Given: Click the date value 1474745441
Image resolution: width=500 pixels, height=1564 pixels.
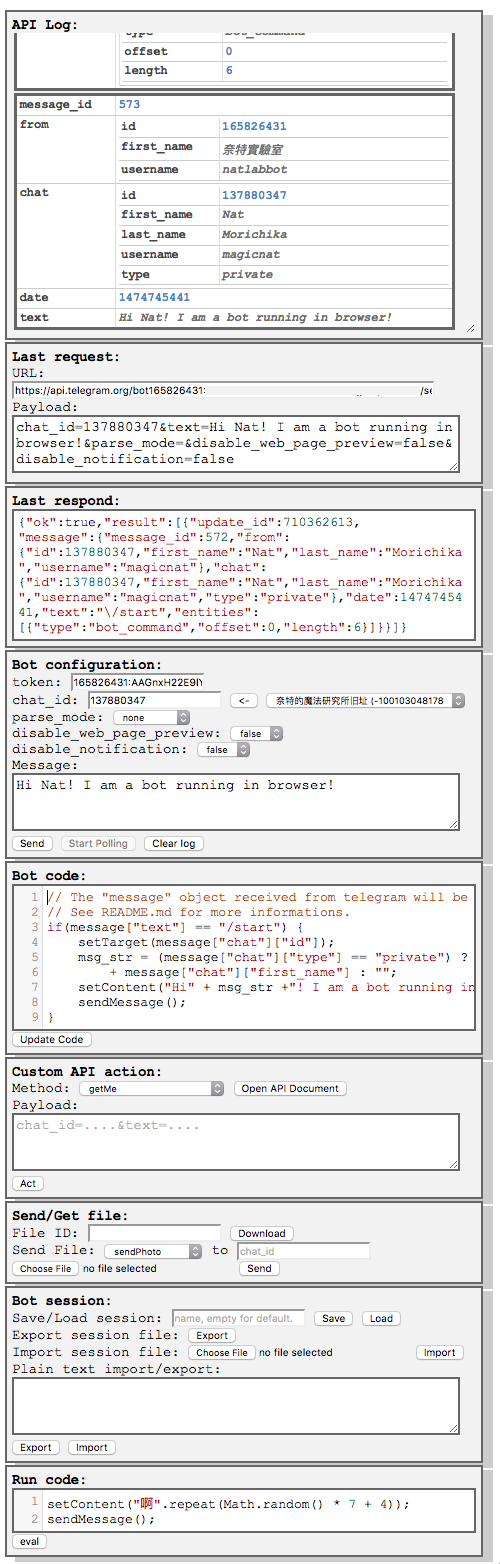Looking at the screenshot, I should coord(154,297).
